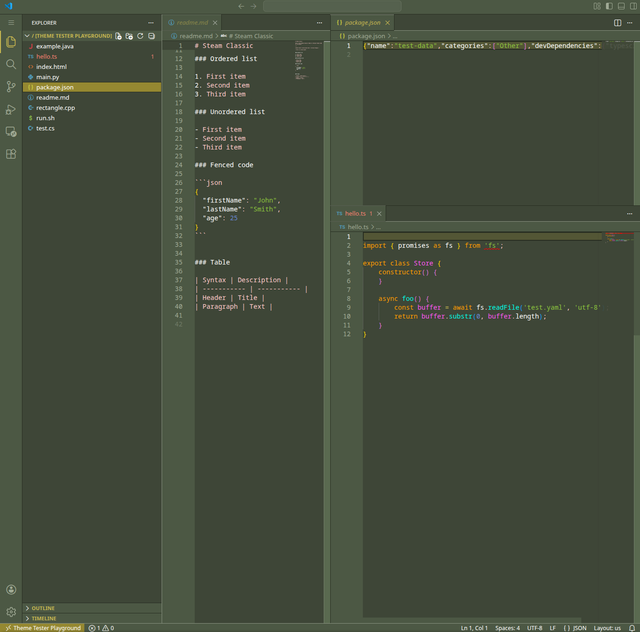Click the New File icon in Explorer
640x632 pixels.
pyautogui.click(x=118, y=36)
